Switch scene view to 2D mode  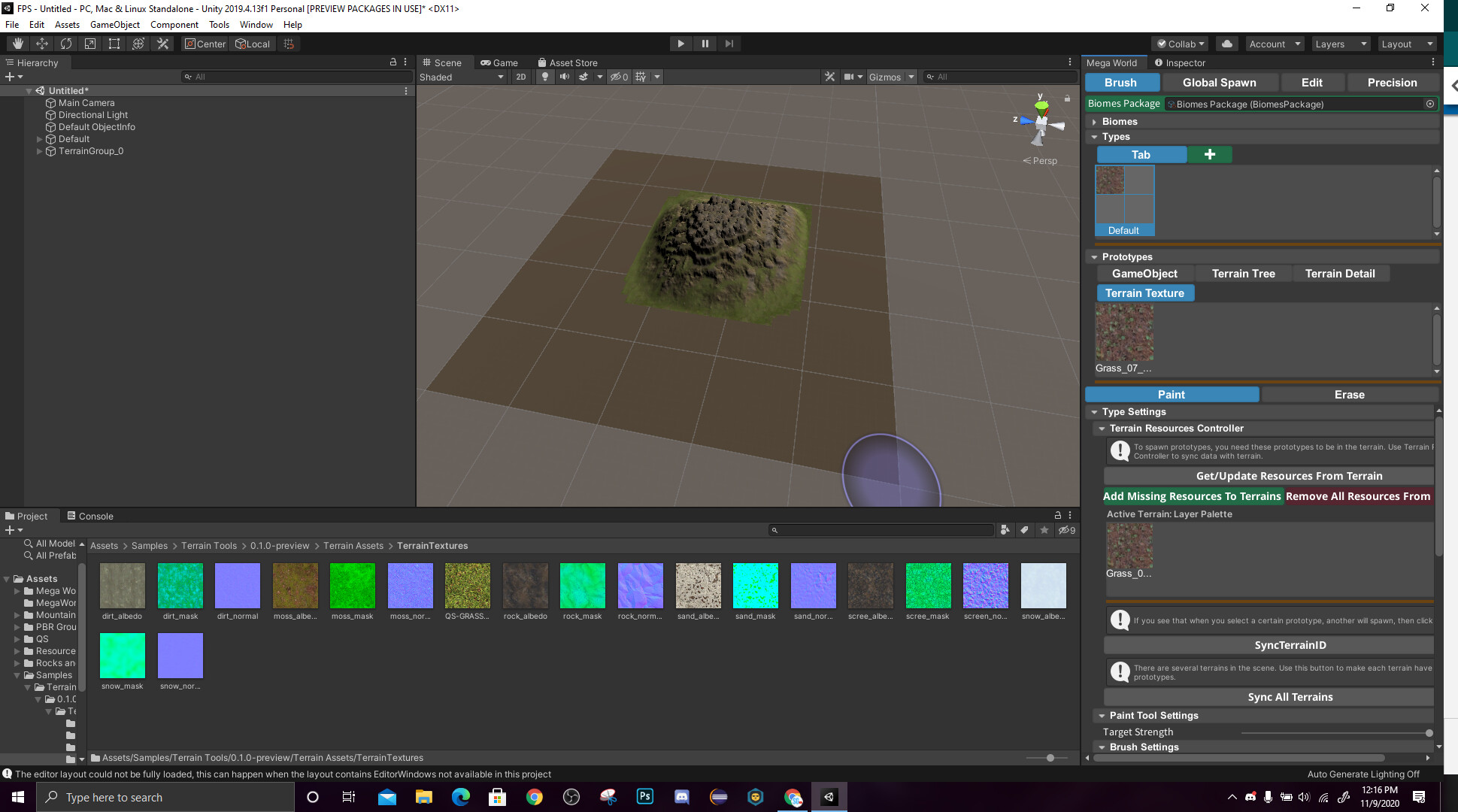click(x=520, y=77)
